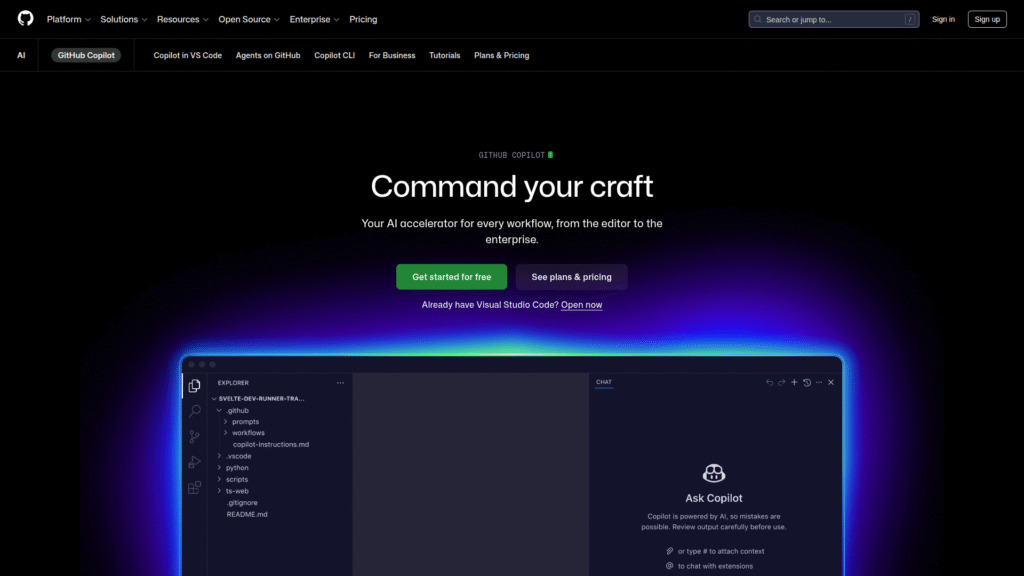1024x576 pixels.
Task: Select the Source Control icon
Action: point(194,436)
